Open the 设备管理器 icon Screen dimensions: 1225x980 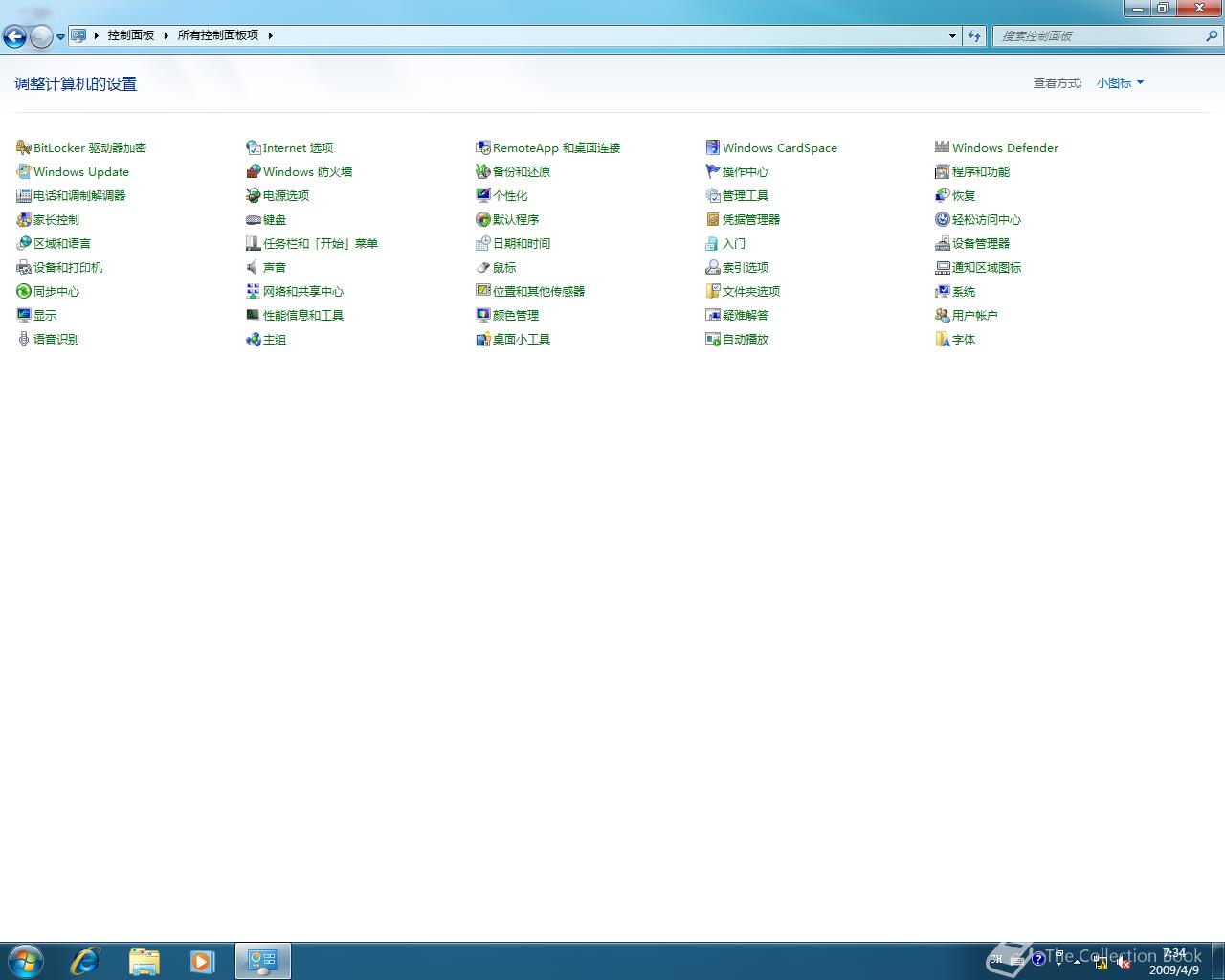point(943,243)
